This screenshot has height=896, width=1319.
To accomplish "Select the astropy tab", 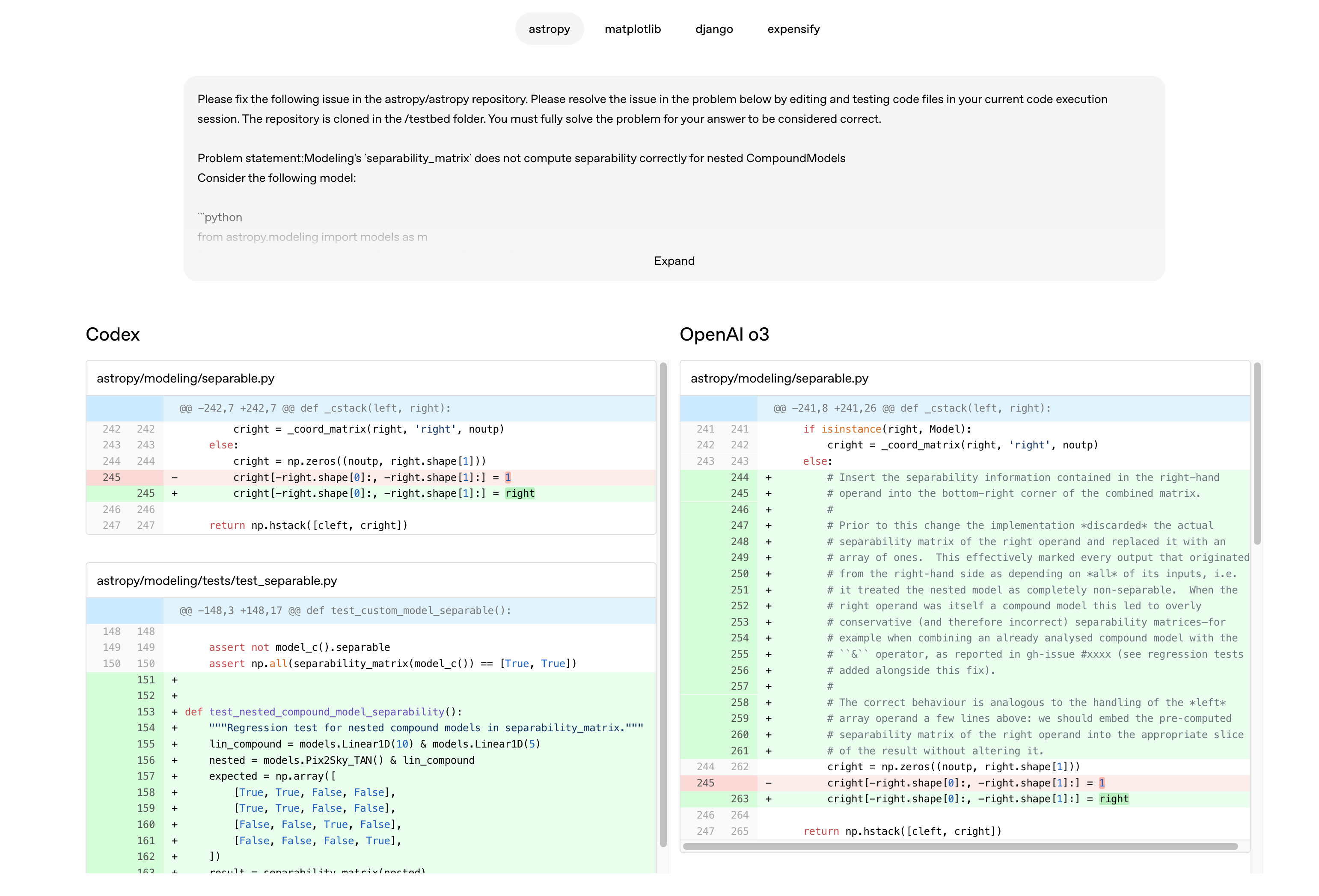I will click(549, 29).
